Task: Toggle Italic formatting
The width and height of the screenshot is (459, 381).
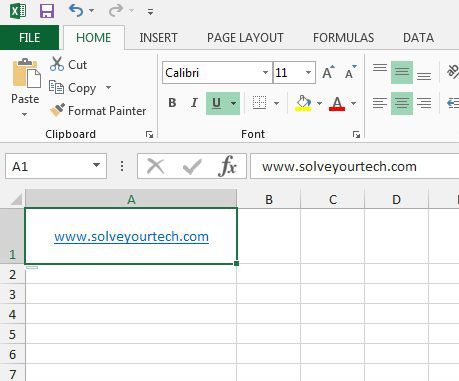Action: 194,103
